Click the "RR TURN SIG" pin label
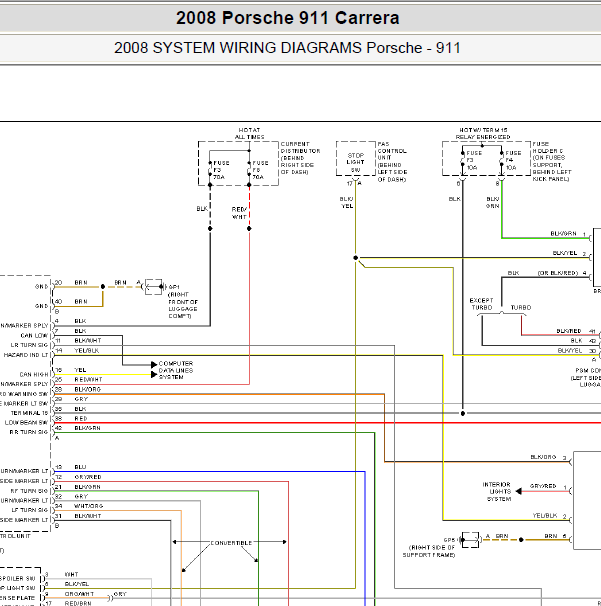601x606 pixels. pos(29,432)
